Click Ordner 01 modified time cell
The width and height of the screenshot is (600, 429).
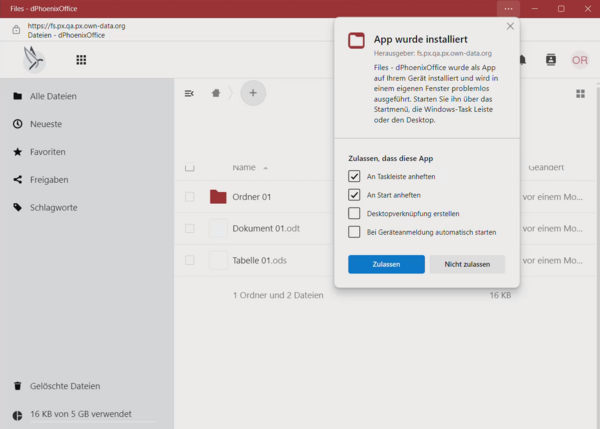553,197
